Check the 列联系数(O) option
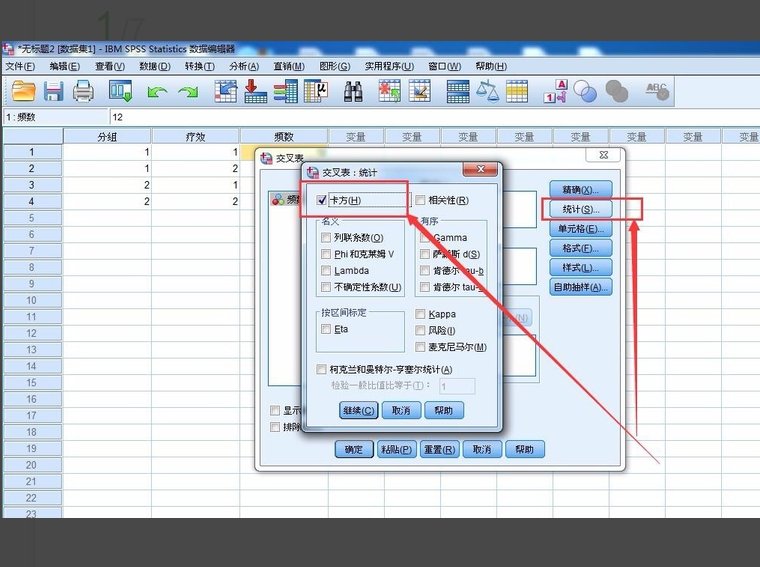Viewport: 760px width, 567px height. click(x=326, y=237)
